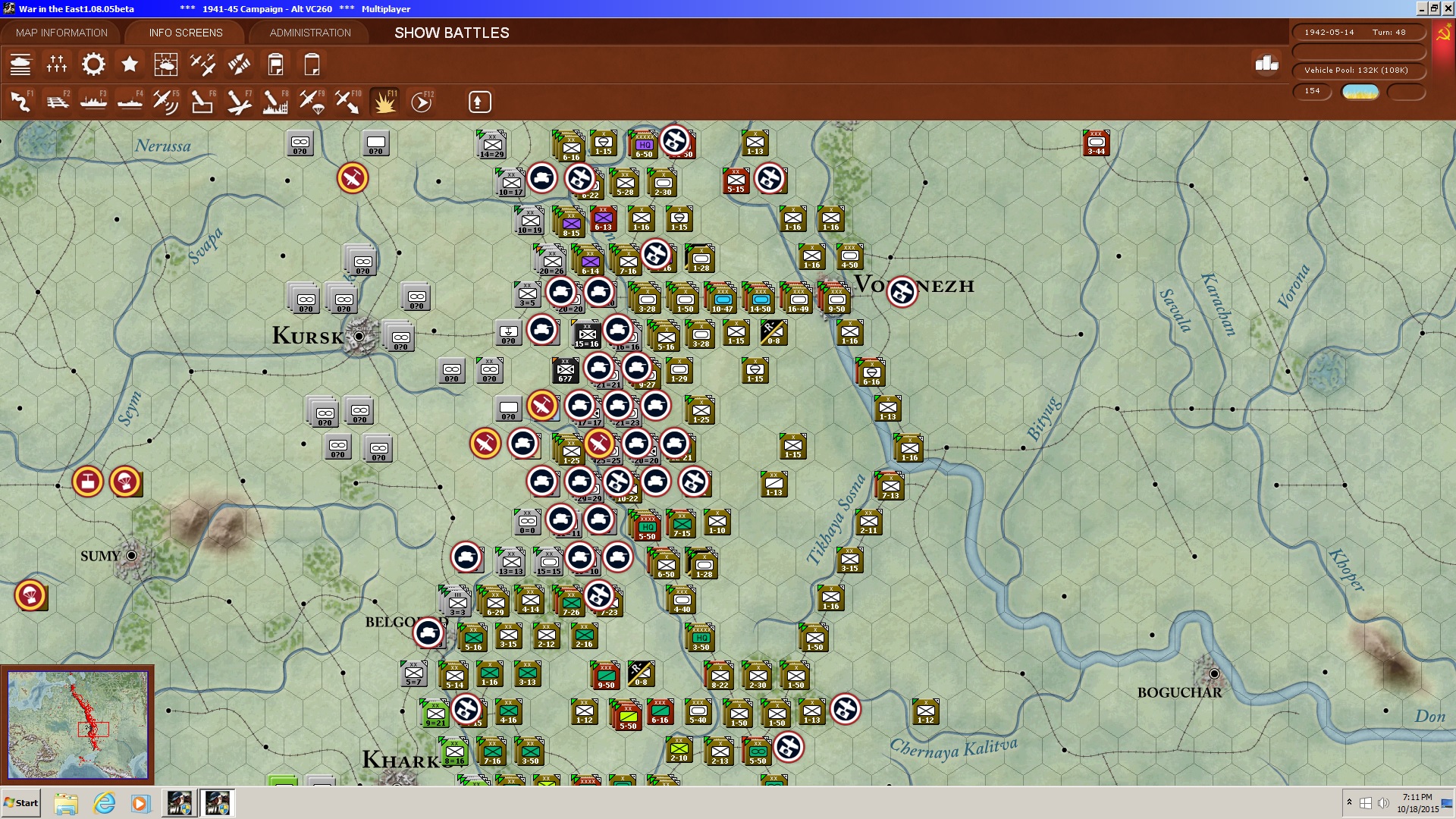Screen dimensions: 1456x819
Task: Open the upward arrow panel button
Action: [479, 101]
